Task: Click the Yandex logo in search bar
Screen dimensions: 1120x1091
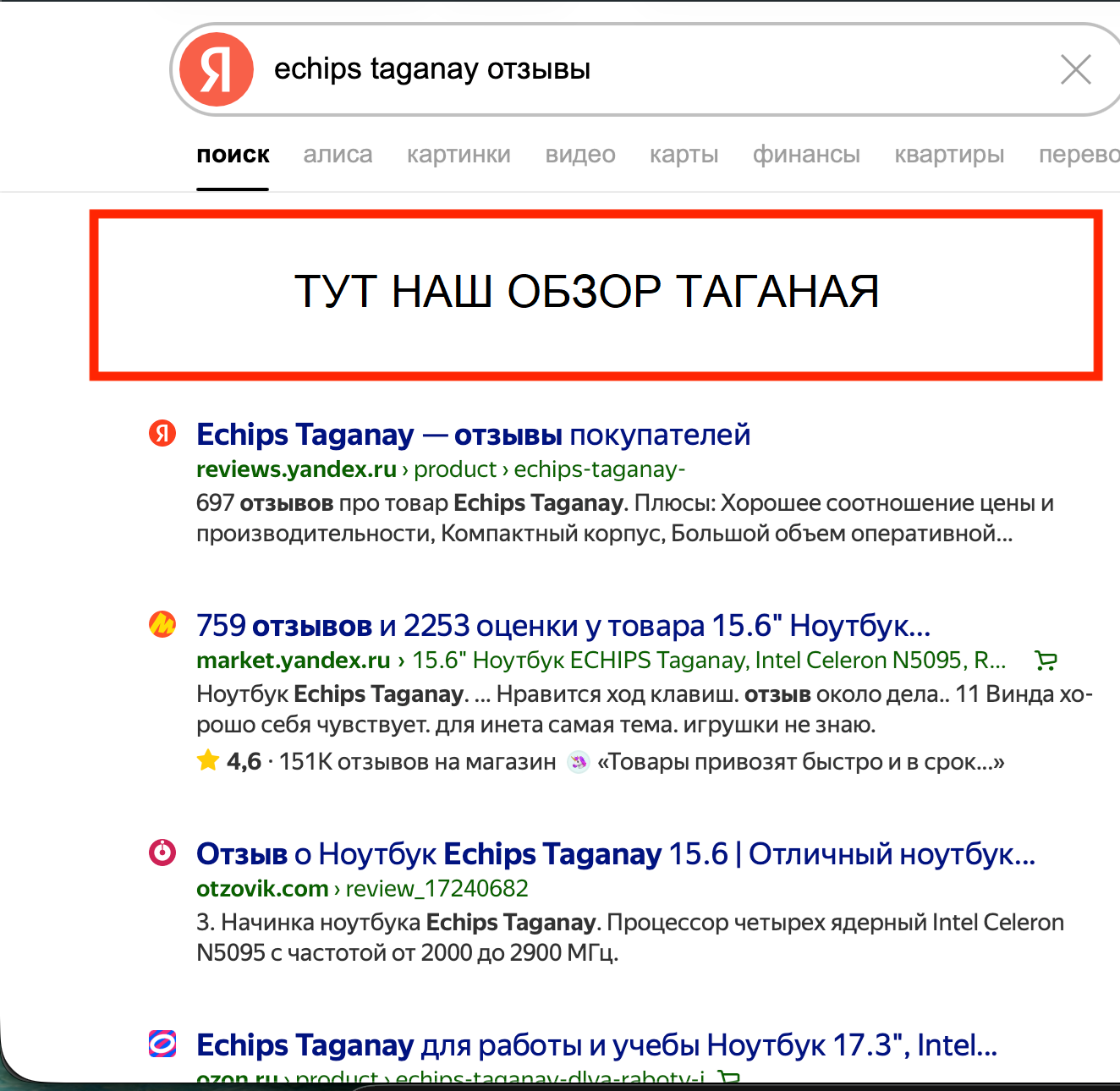Action: 217,69
